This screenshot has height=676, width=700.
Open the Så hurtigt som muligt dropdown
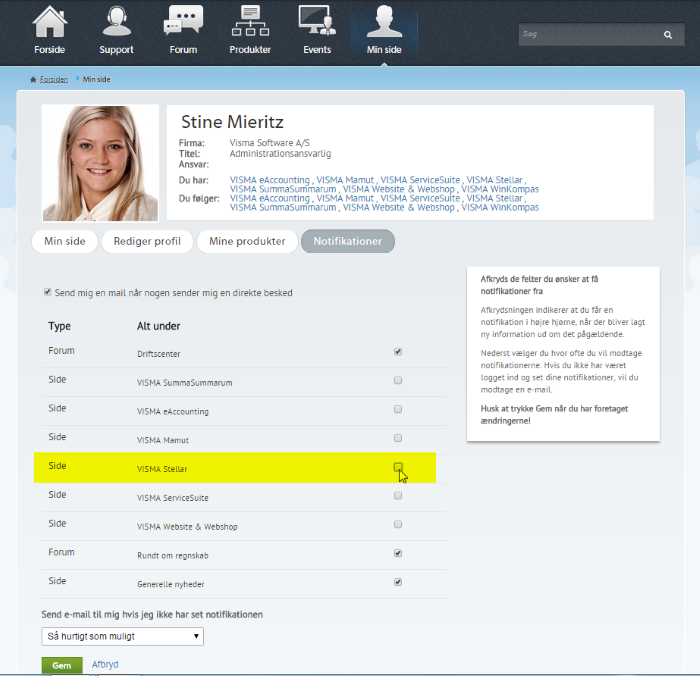pos(123,636)
